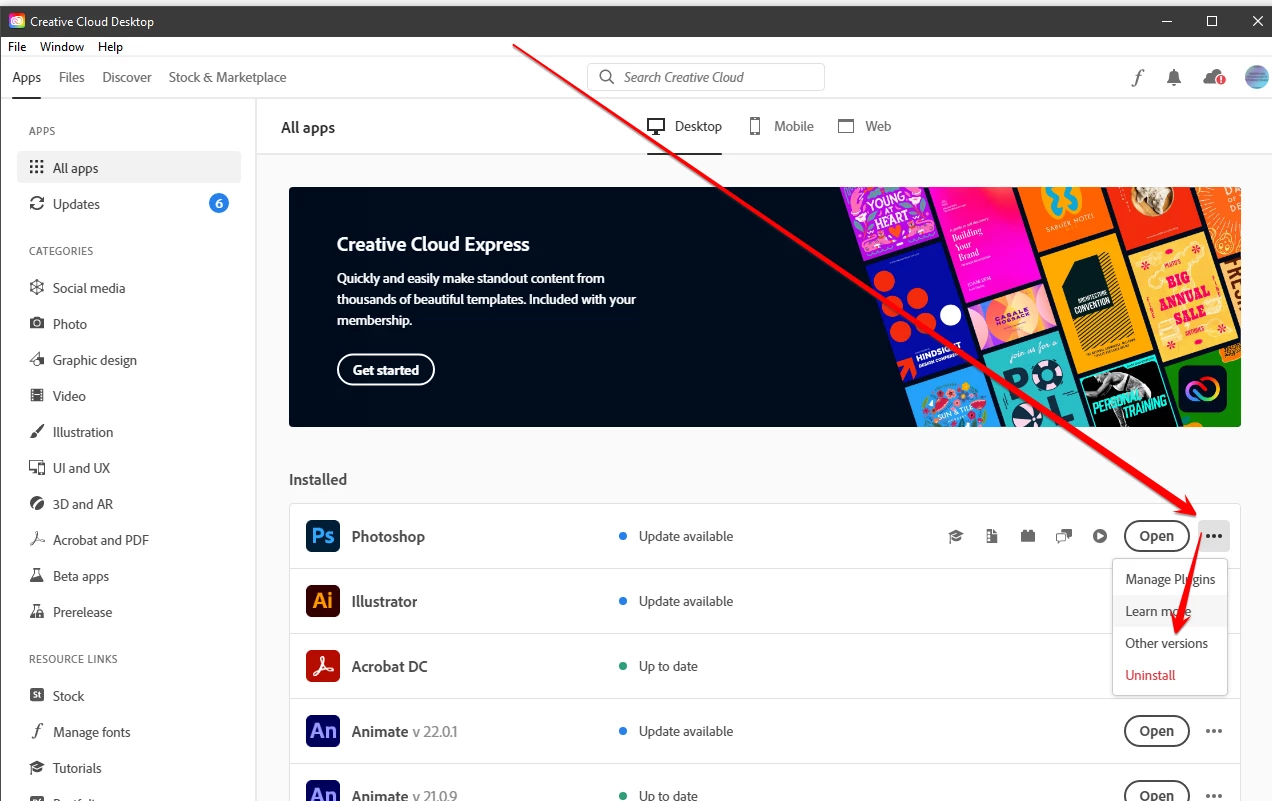
Task: Focus the Search Creative Cloud field
Action: tap(706, 77)
